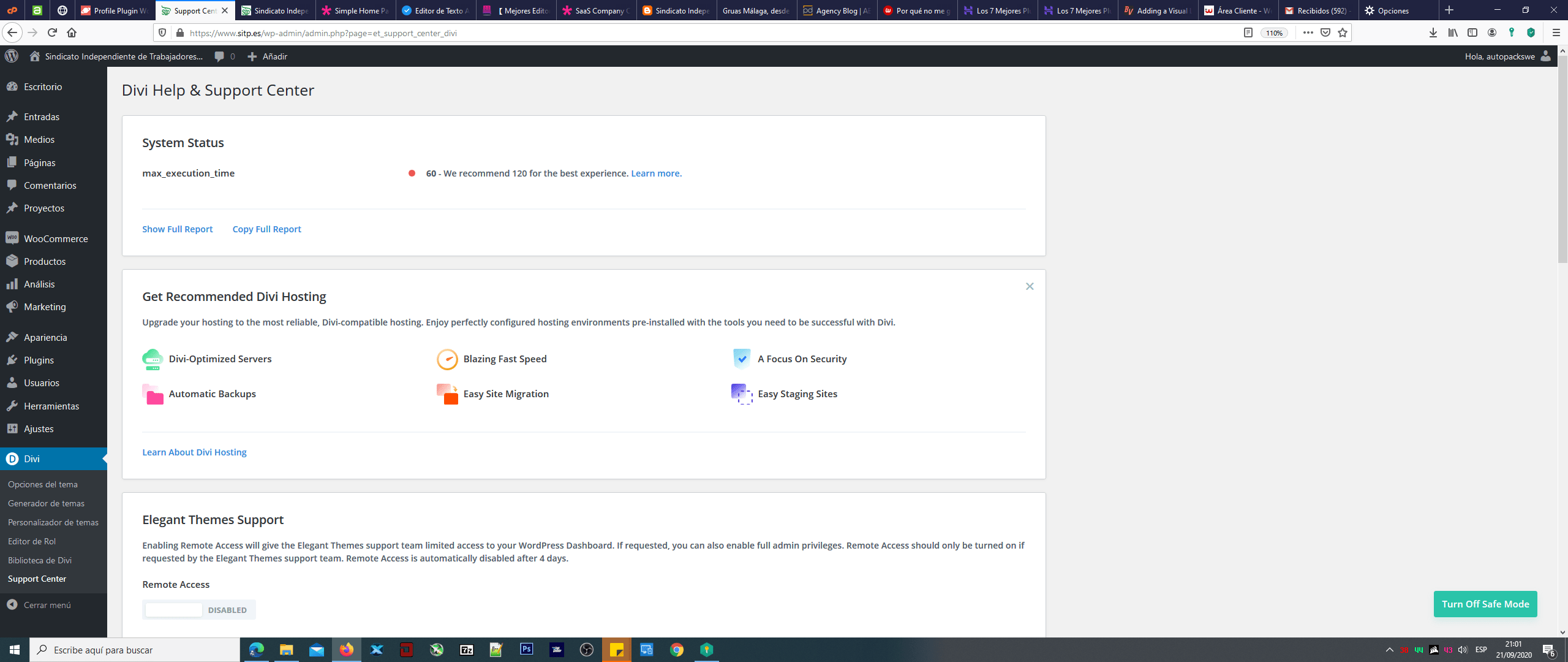Click the Apariencia brush icon
Image resolution: width=1568 pixels, height=662 pixels.
(x=12, y=337)
